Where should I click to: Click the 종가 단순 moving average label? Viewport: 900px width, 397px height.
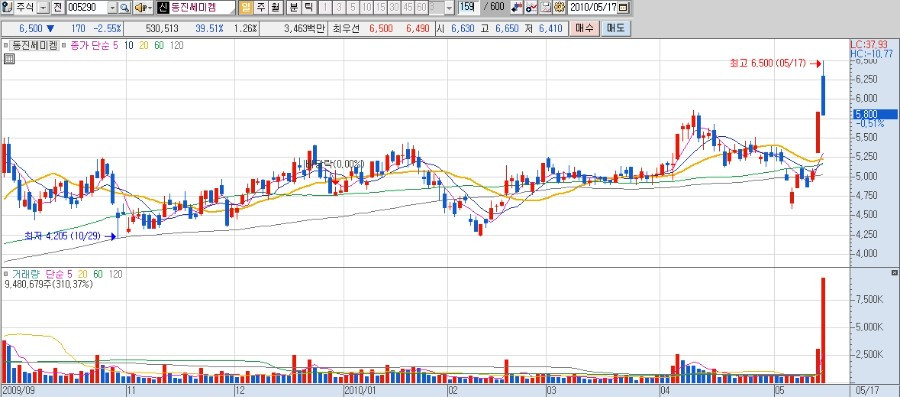[90, 46]
